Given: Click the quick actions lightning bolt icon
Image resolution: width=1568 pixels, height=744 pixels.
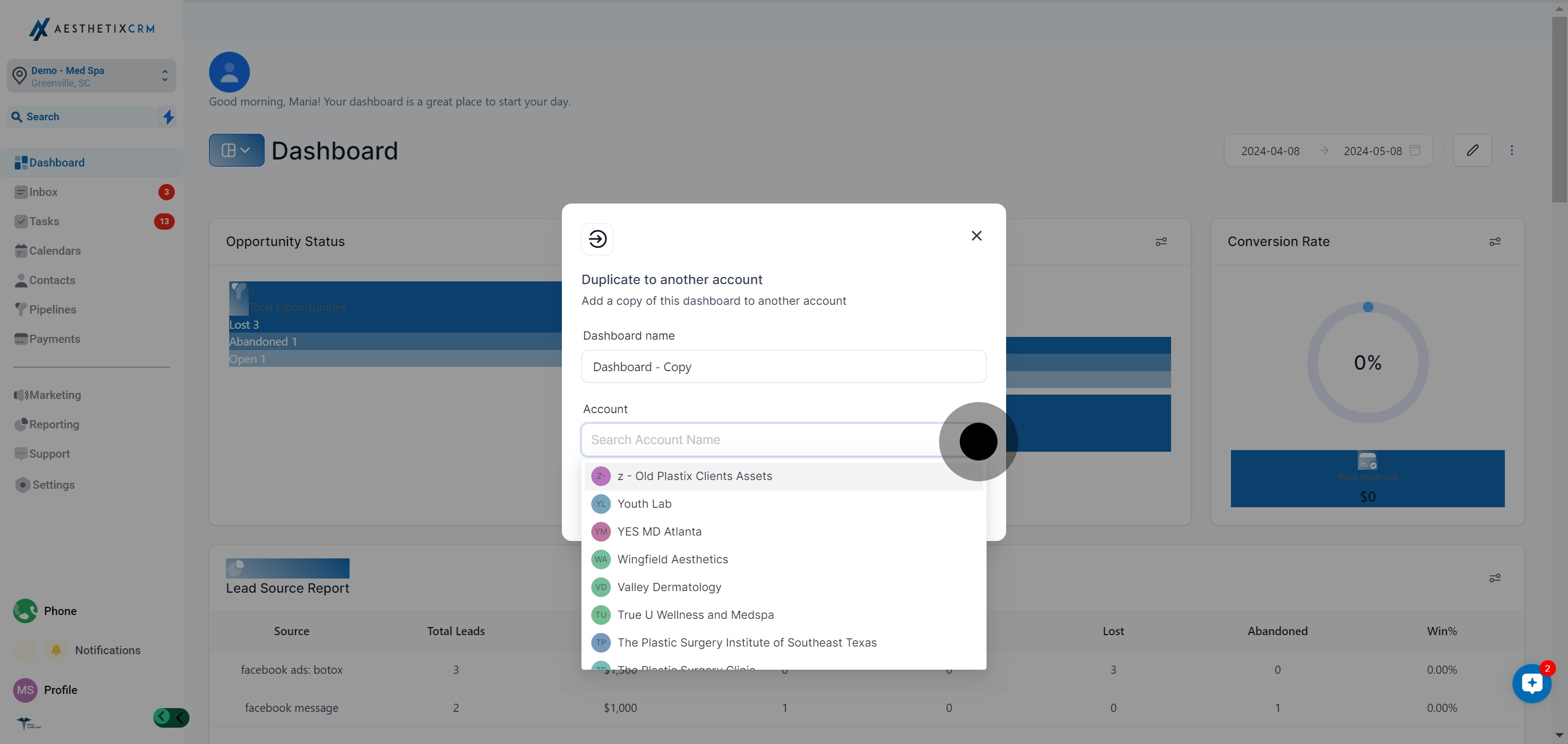Looking at the screenshot, I should coord(168,117).
